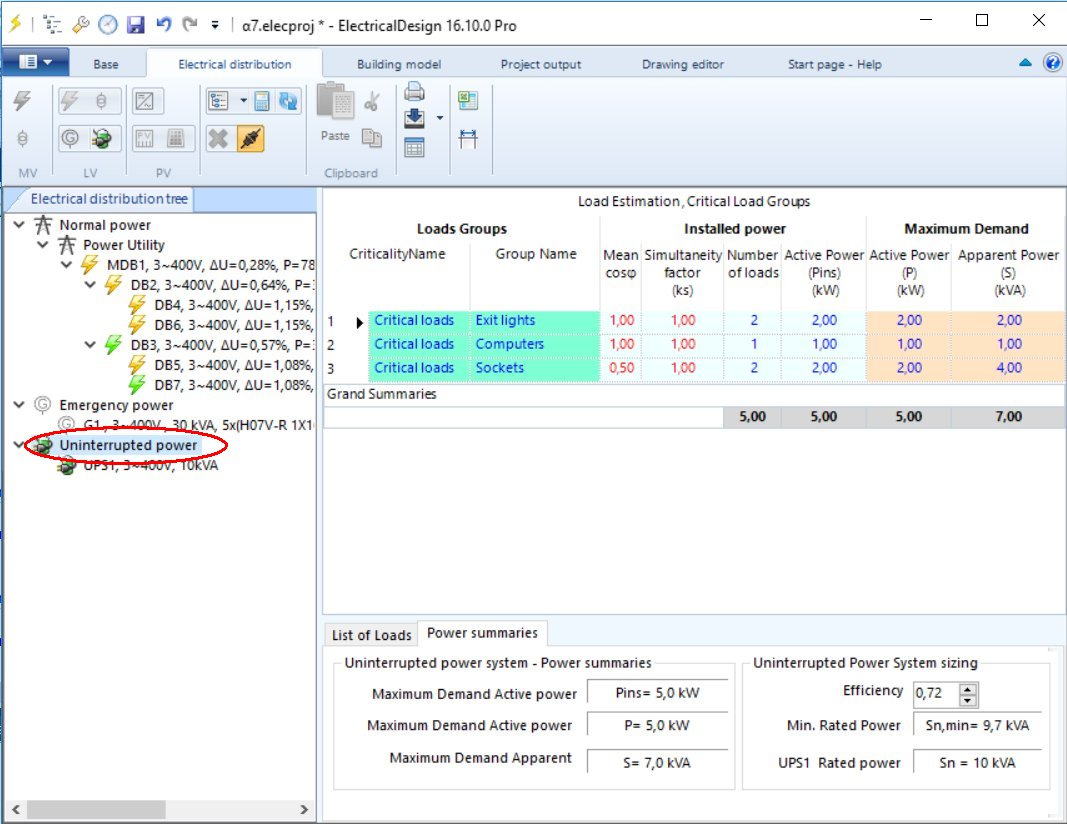Open the Building model ribbon tab
The height and width of the screenshot is (824, 1067).
(x=399, y=64)
